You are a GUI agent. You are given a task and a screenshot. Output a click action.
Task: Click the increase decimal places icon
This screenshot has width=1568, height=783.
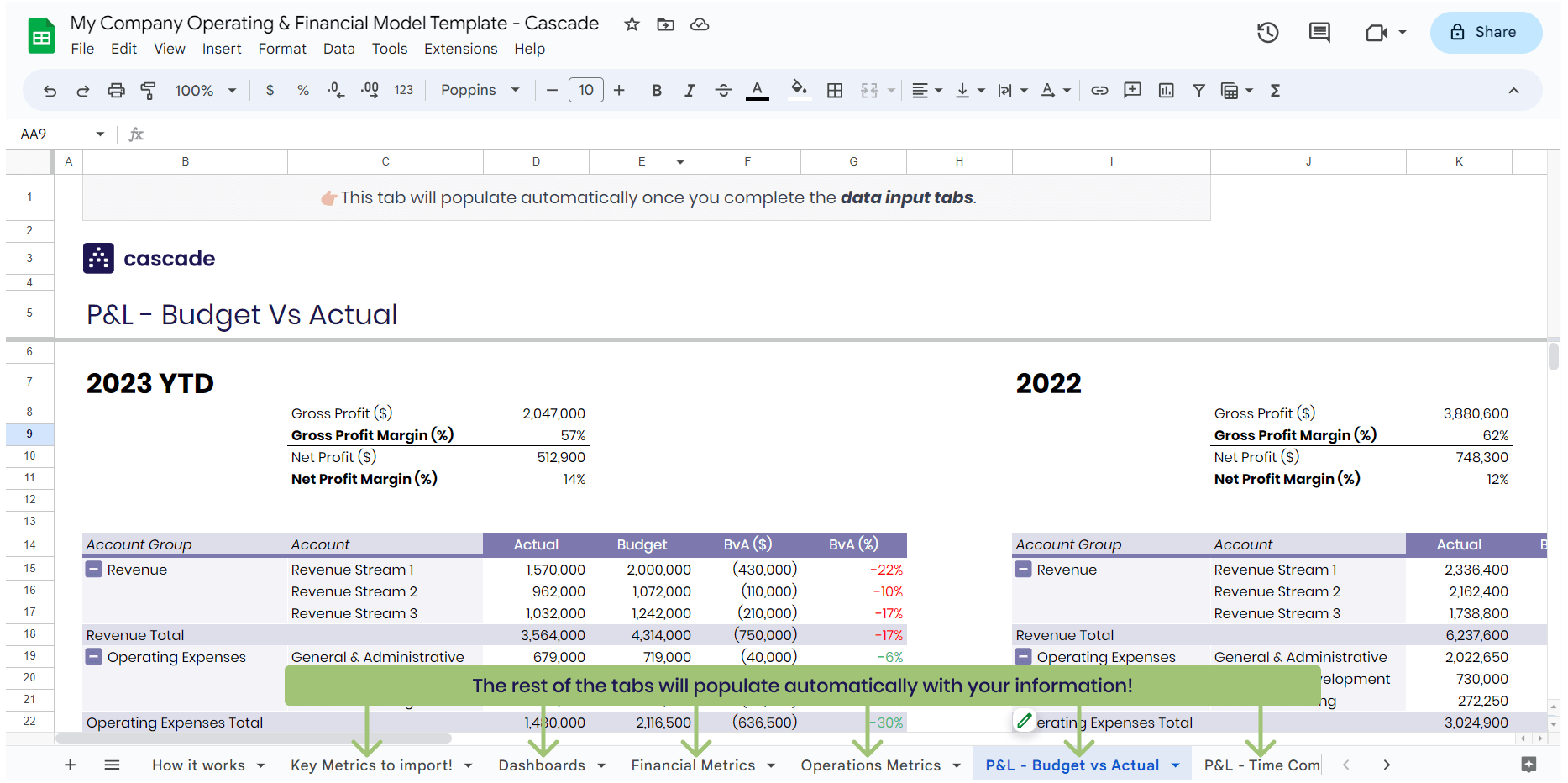tap(369, 90)
